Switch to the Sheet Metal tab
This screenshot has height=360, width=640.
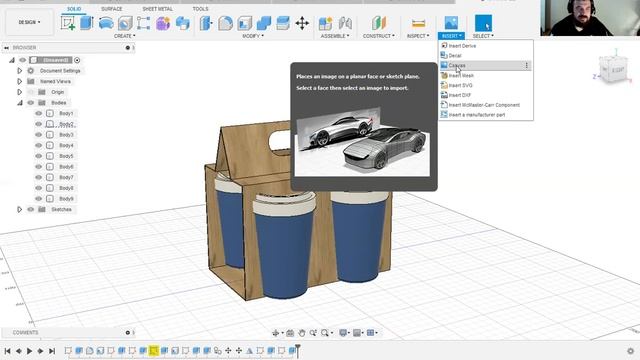coord(157,9)
